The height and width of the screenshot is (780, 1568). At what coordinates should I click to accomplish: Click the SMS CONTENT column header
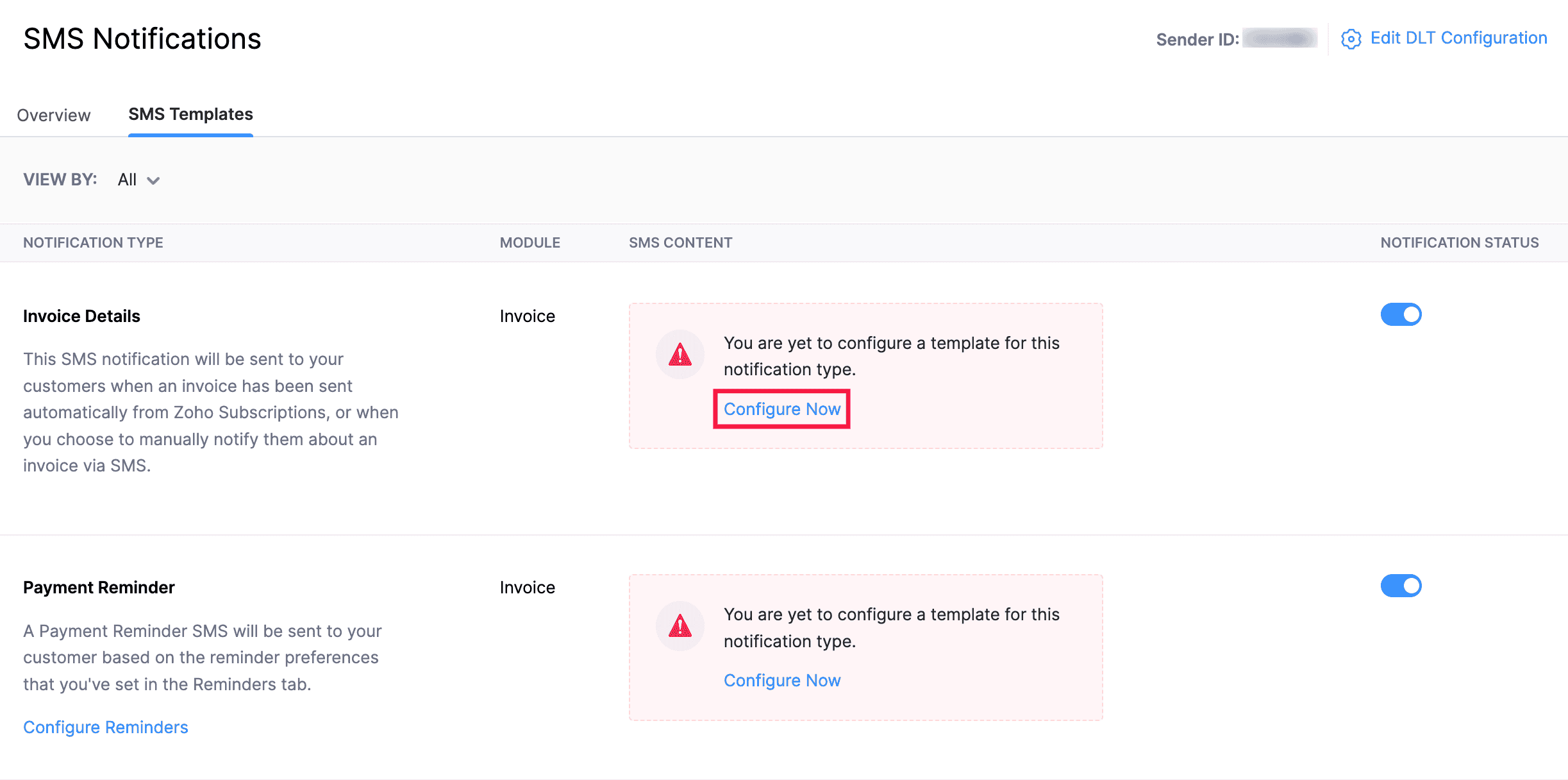tap(680, 242)
